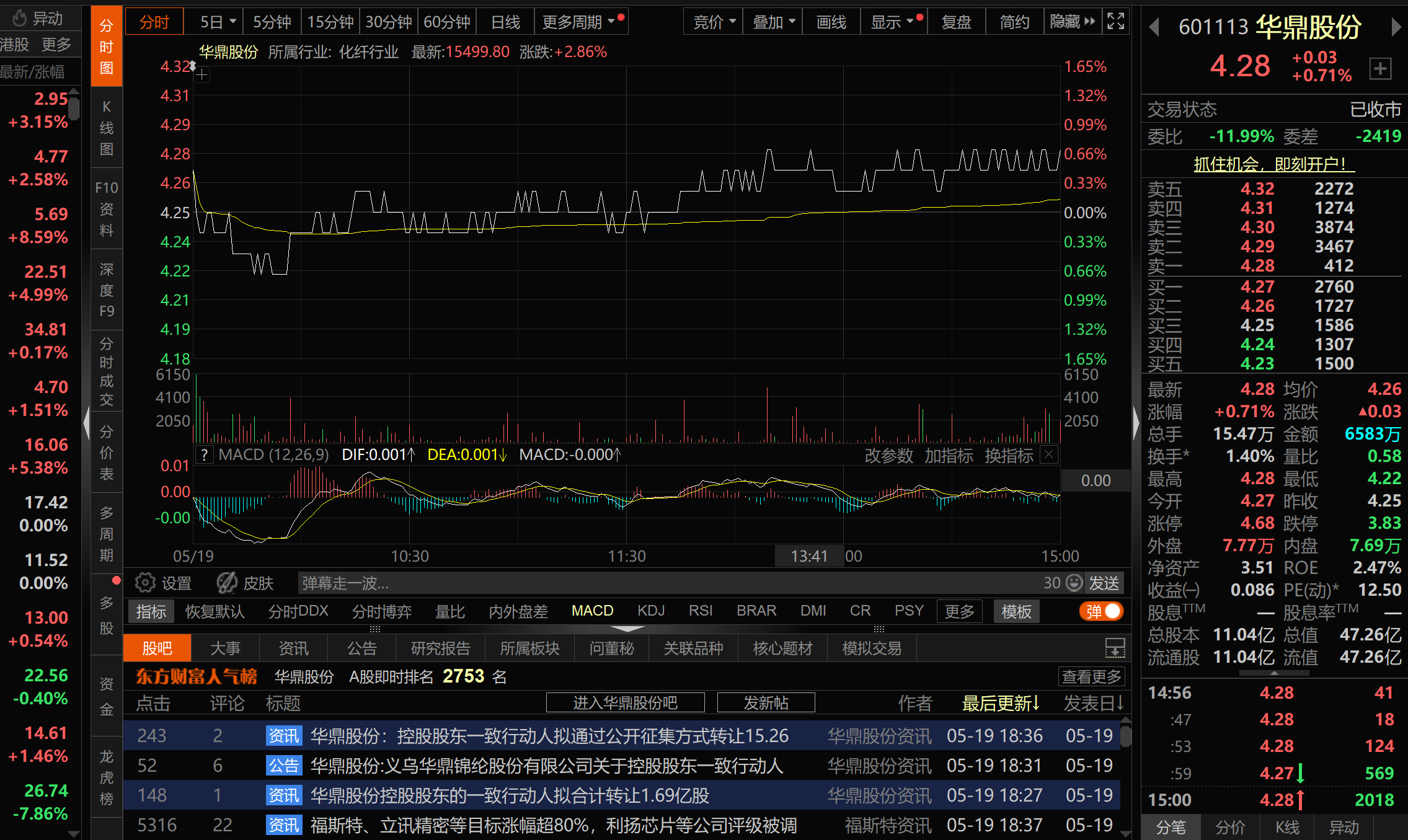Click 更多 indicators button
1408x840 pixels.
pos(959,612)
